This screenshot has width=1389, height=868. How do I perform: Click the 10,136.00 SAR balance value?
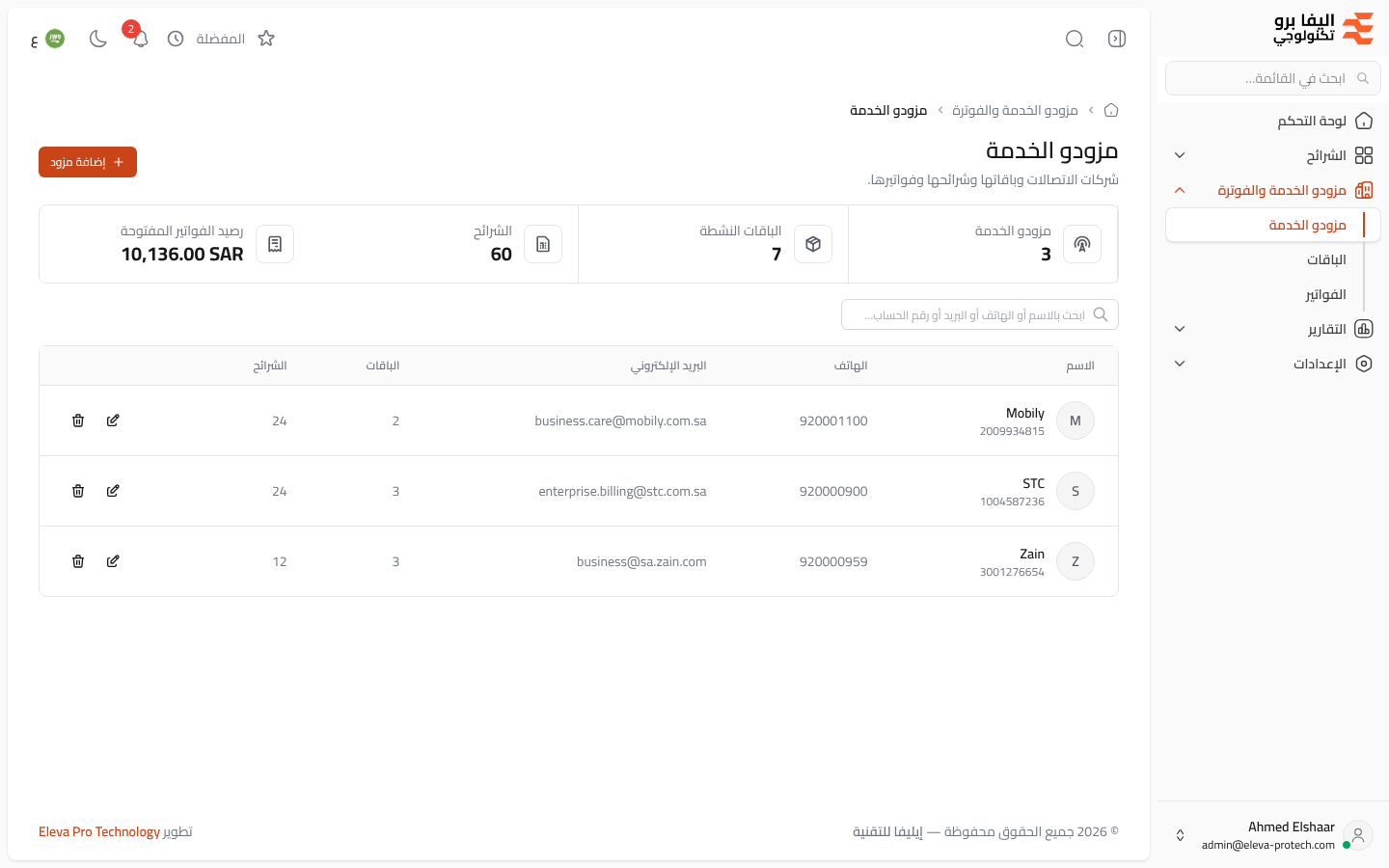coord(182,254)
